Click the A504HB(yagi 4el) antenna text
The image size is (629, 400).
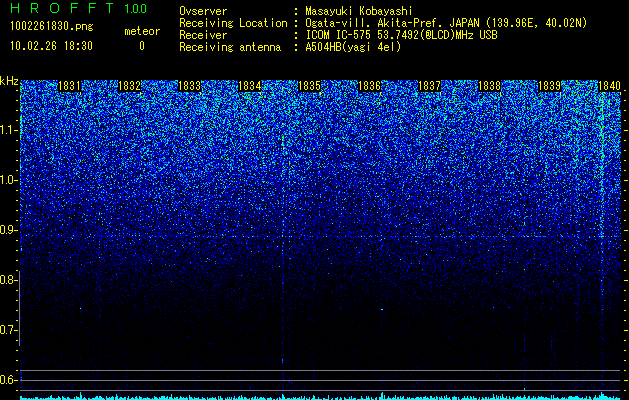coord(353,47)
